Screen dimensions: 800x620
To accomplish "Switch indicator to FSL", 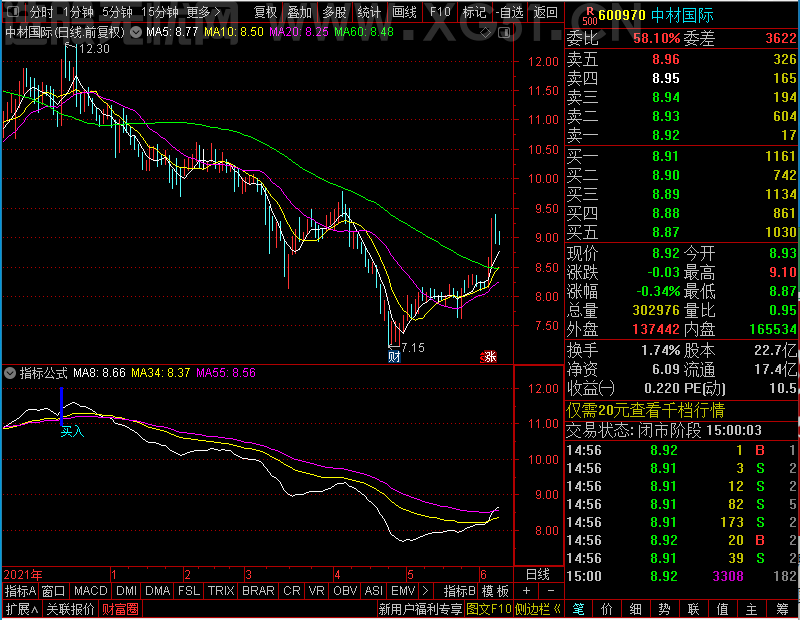I will pos(189,591).
